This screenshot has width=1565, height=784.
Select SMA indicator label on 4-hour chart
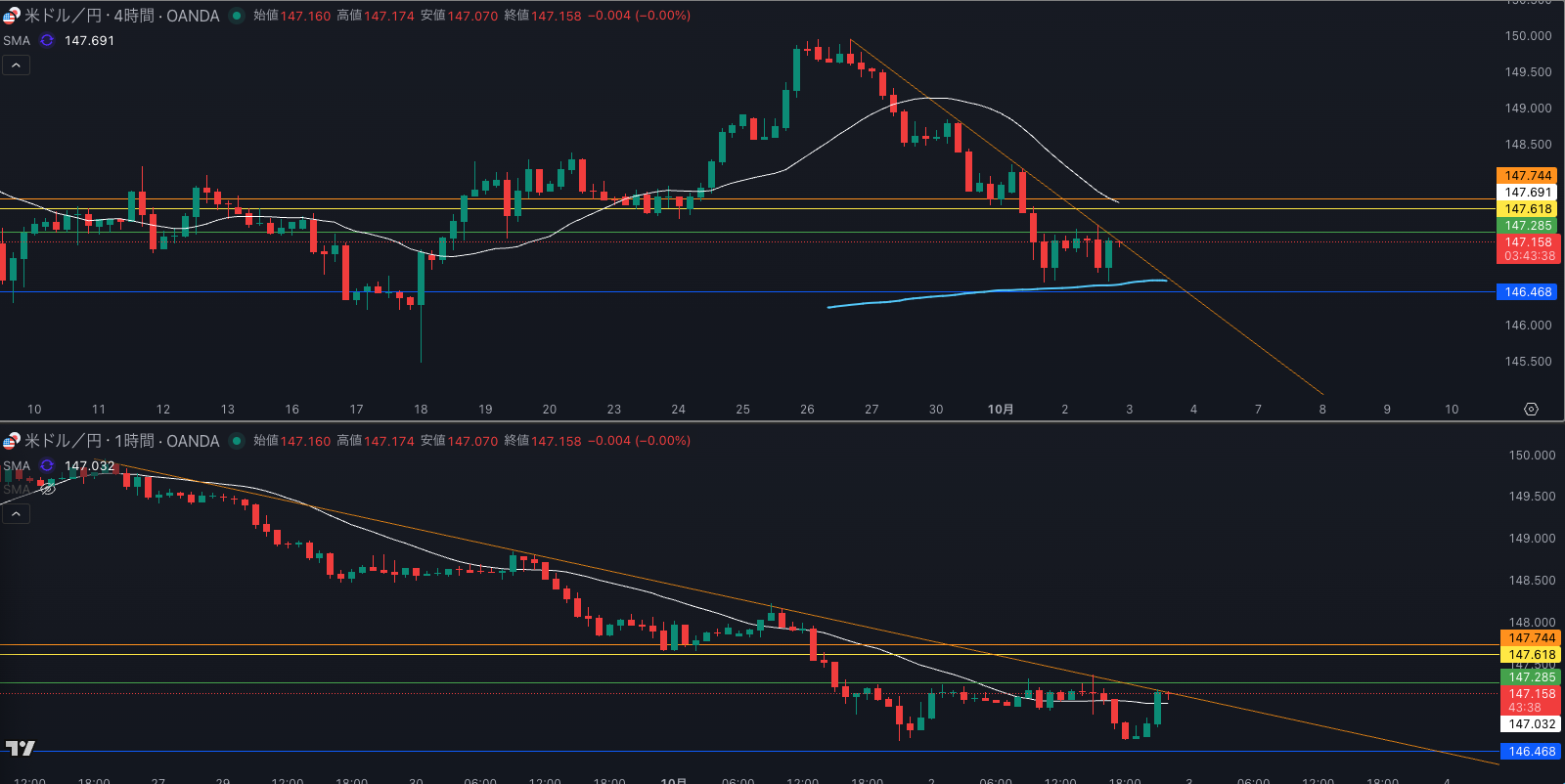click(17, 40)
